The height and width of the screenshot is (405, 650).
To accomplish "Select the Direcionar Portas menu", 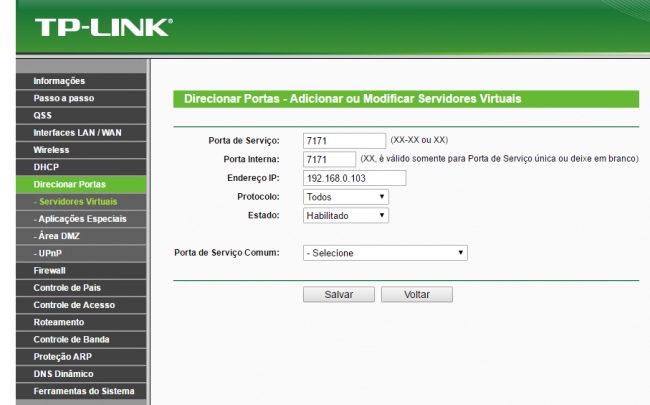I will pos(81,184).
